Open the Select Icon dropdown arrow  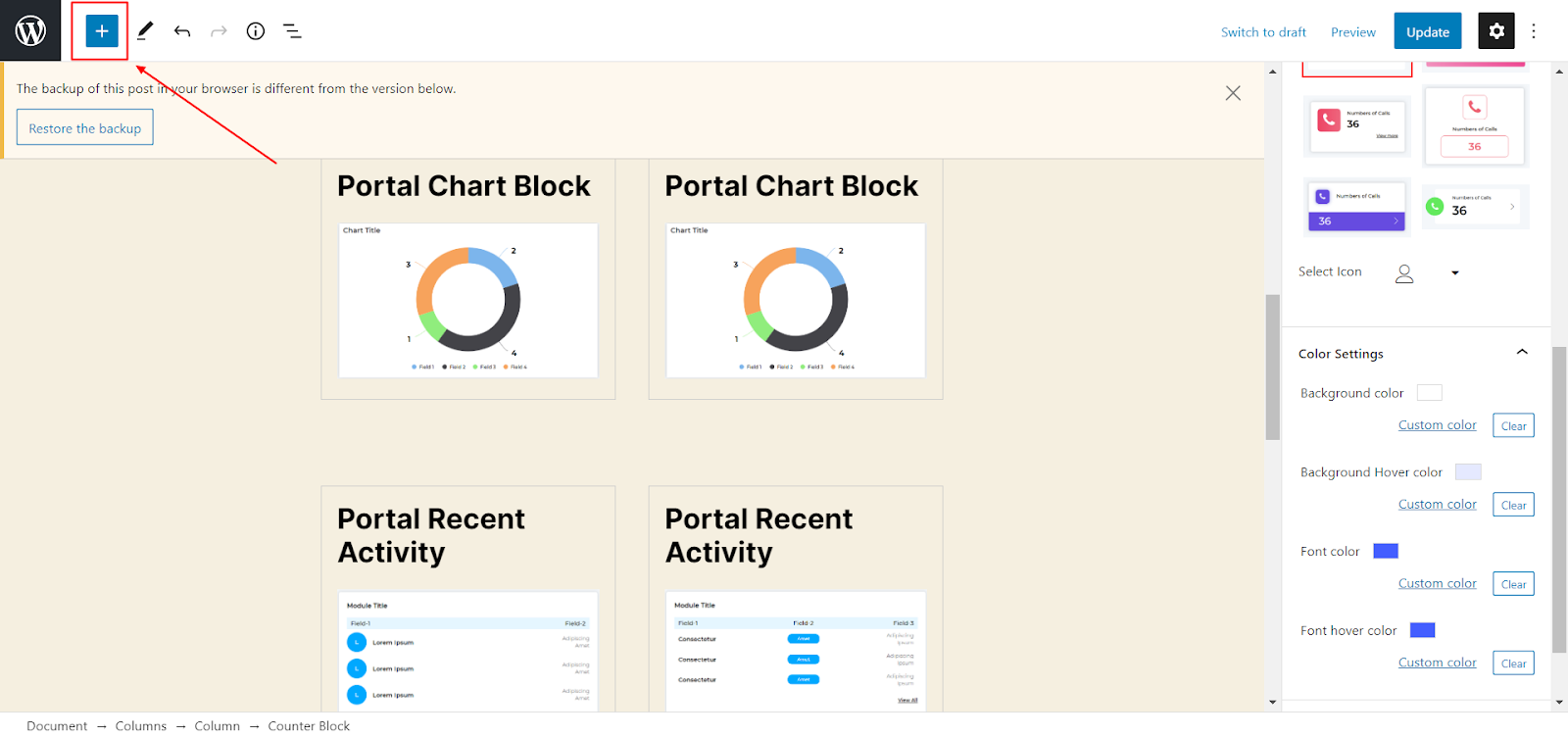point(1455,273)
